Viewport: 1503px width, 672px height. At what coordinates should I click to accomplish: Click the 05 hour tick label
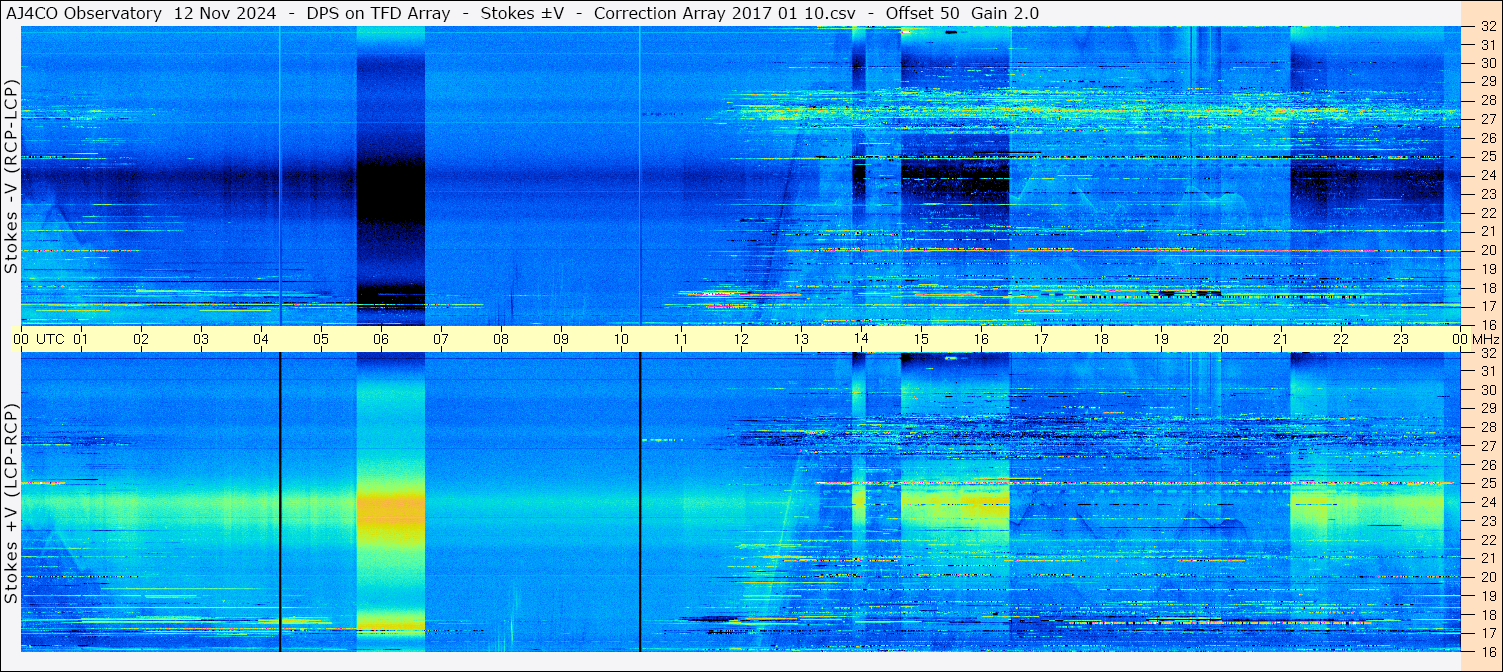point(321,339)
